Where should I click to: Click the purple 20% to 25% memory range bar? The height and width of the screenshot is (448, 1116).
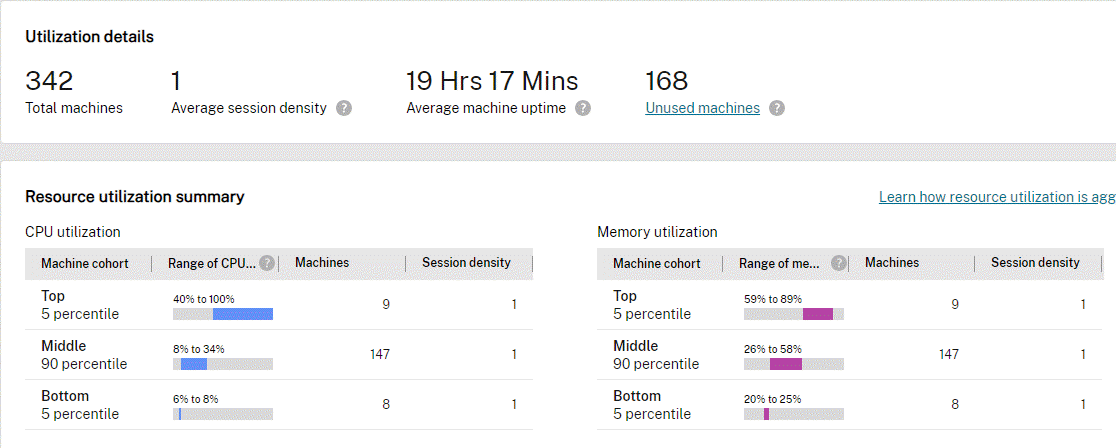pyautogui.click(x=767, y=414)
